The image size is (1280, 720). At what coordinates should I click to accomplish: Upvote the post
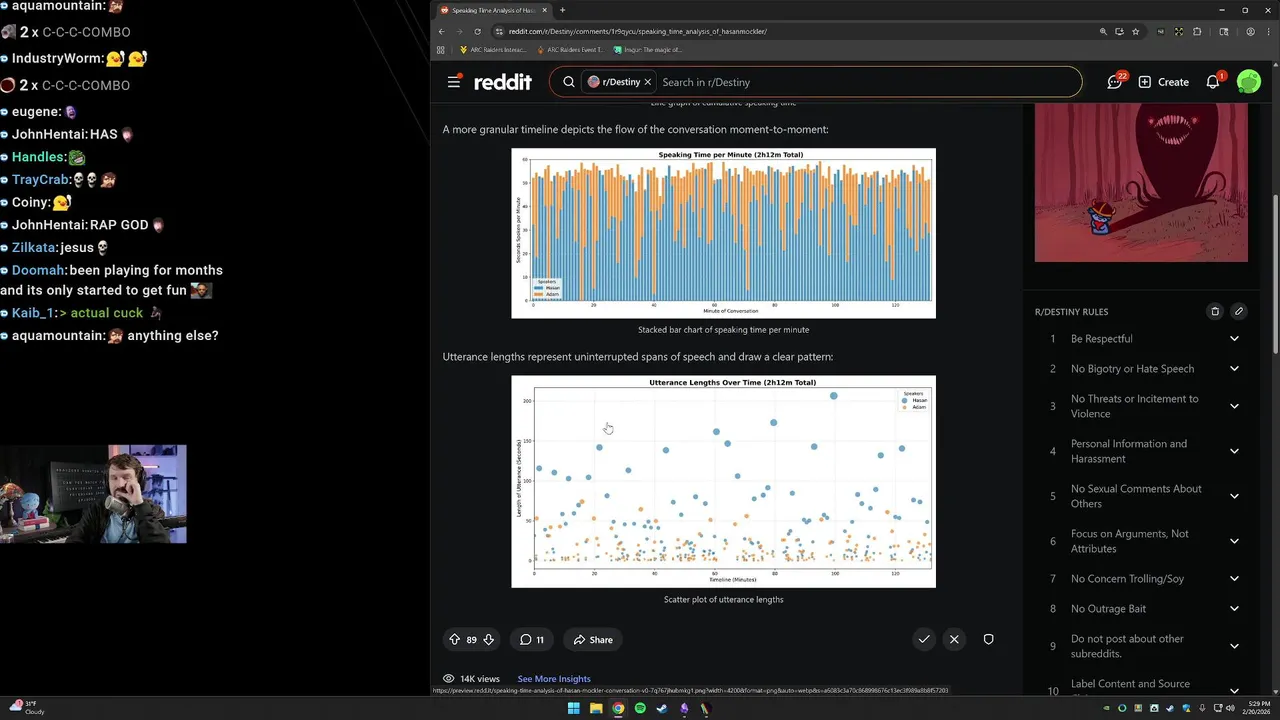[455, 640]
